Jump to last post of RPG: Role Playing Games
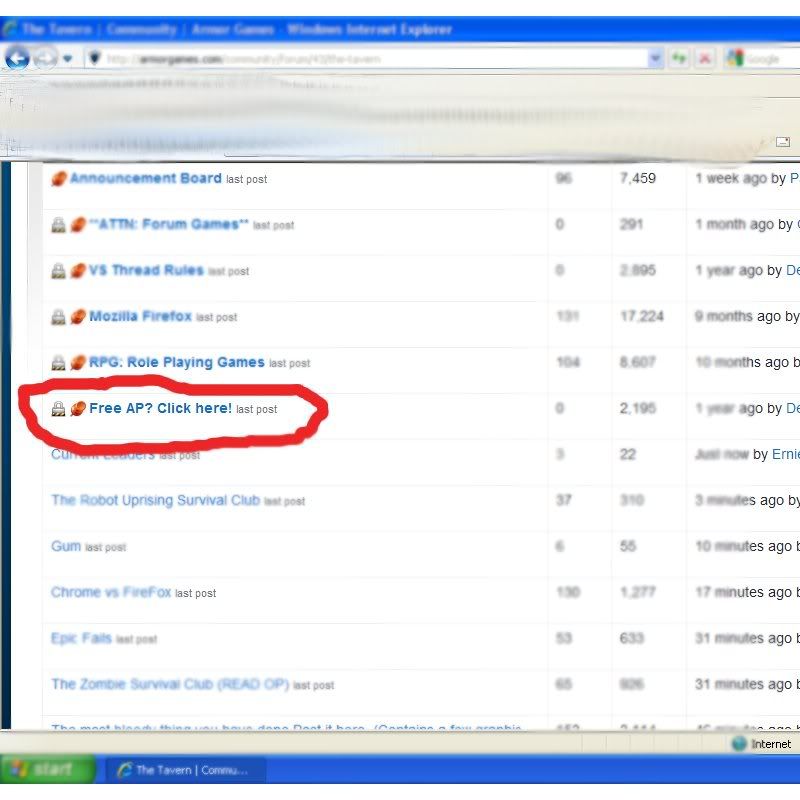 tap(289, 363)
